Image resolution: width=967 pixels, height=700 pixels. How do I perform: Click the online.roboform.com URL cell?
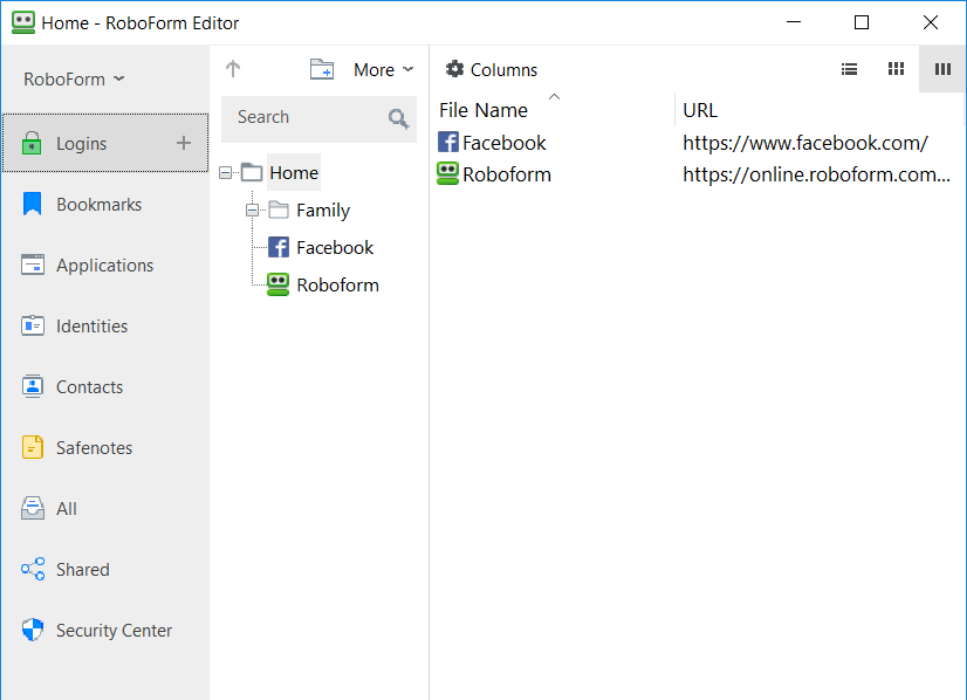pos(816,175)
